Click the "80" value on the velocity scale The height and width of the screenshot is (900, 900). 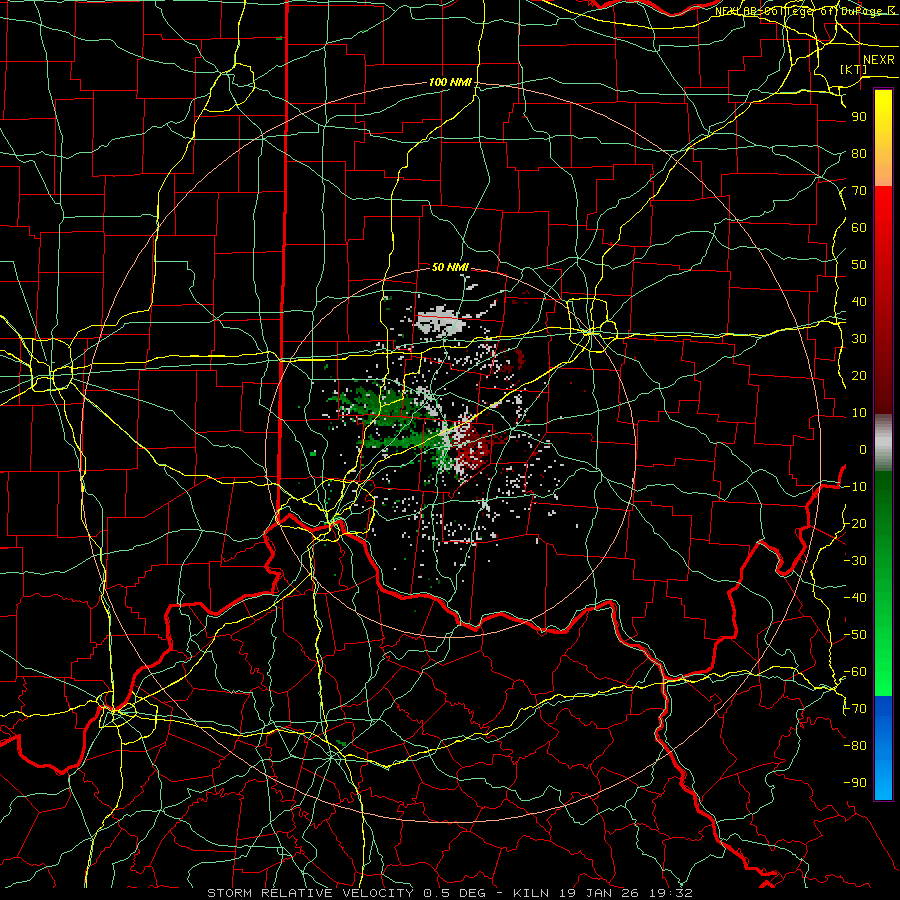[859, 154]
